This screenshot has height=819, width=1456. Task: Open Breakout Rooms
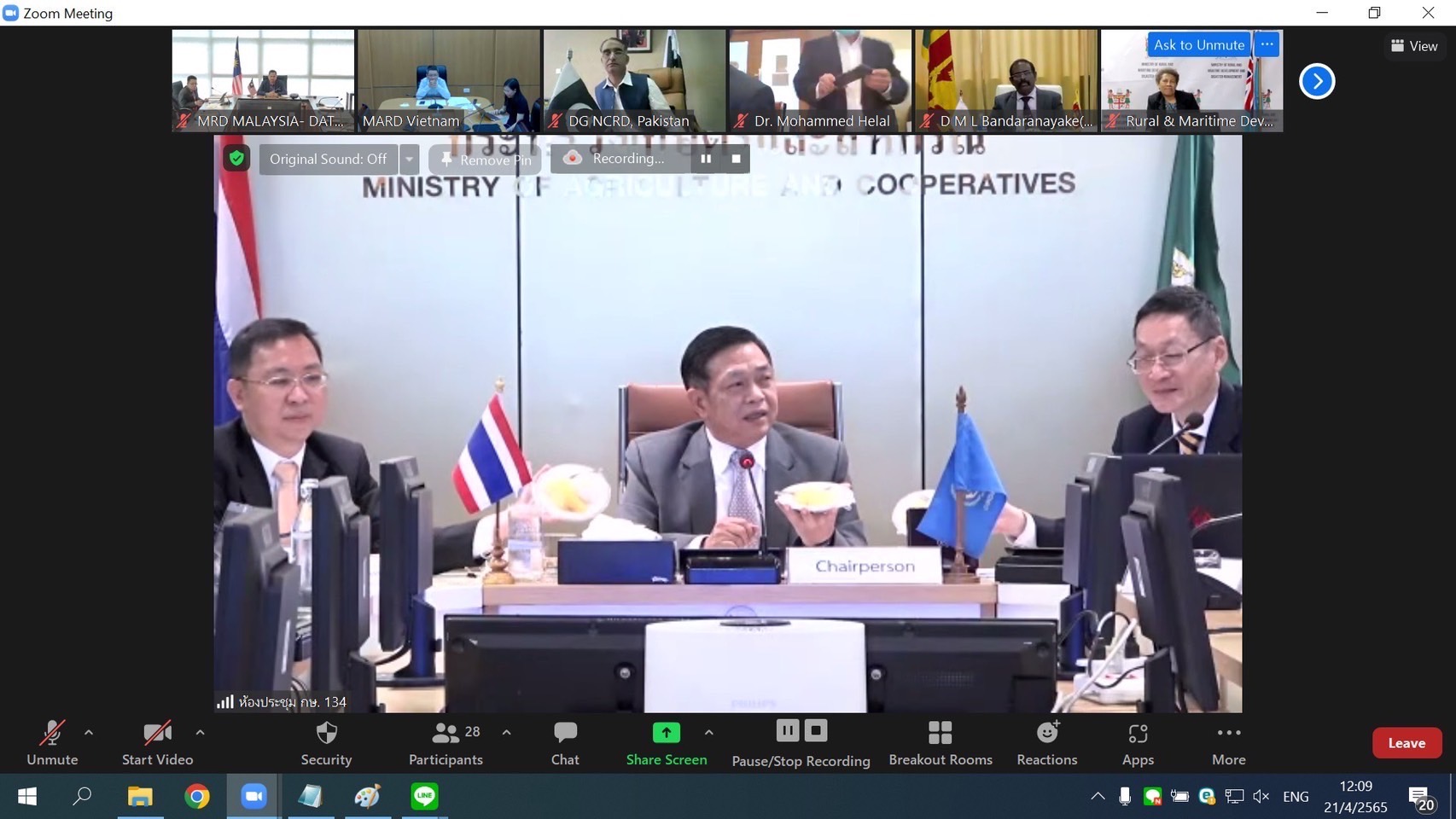click(x=941, y=743)
